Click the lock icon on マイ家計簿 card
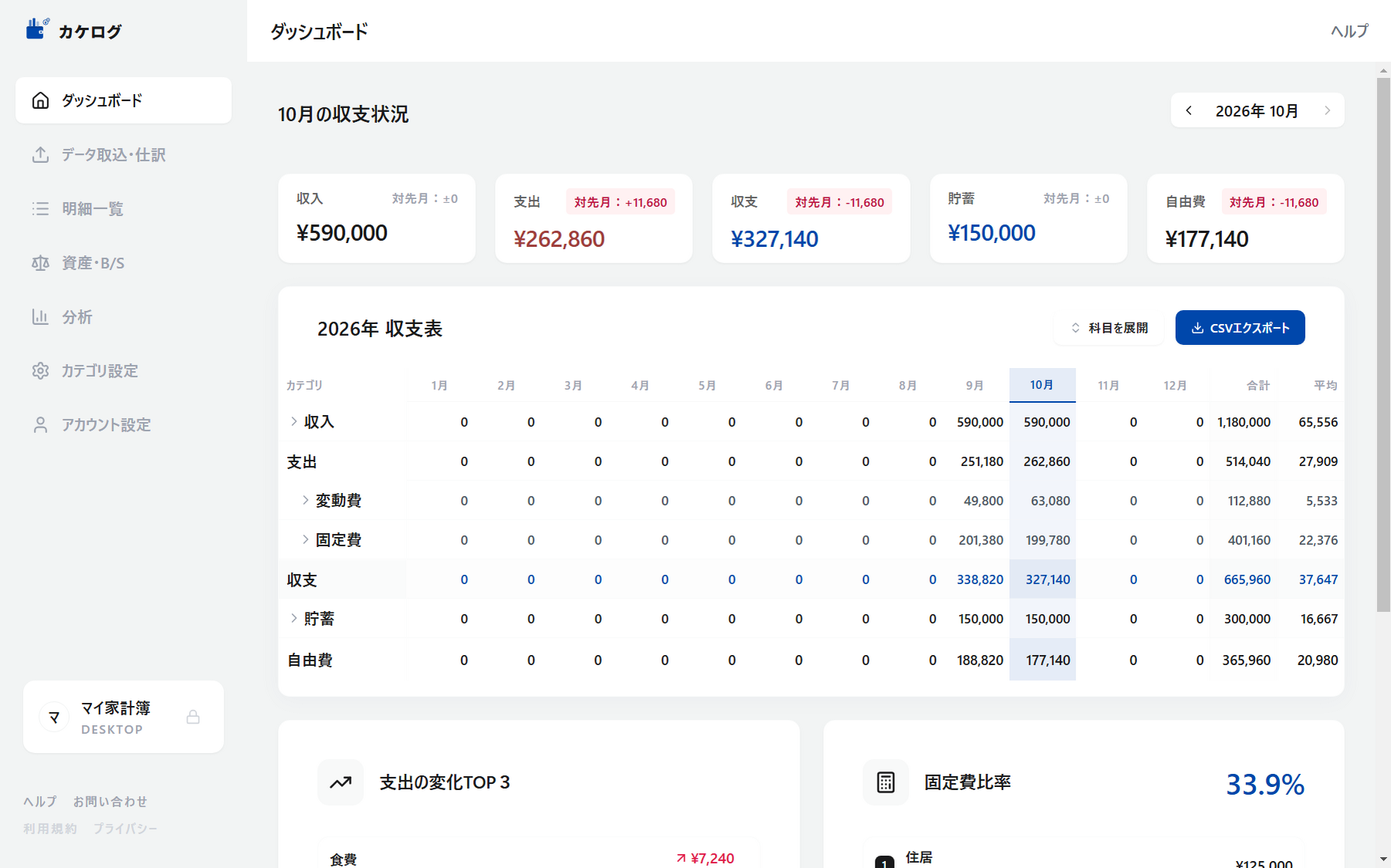The height and width of the screenshot is (868, 1391). click(193, 717)
